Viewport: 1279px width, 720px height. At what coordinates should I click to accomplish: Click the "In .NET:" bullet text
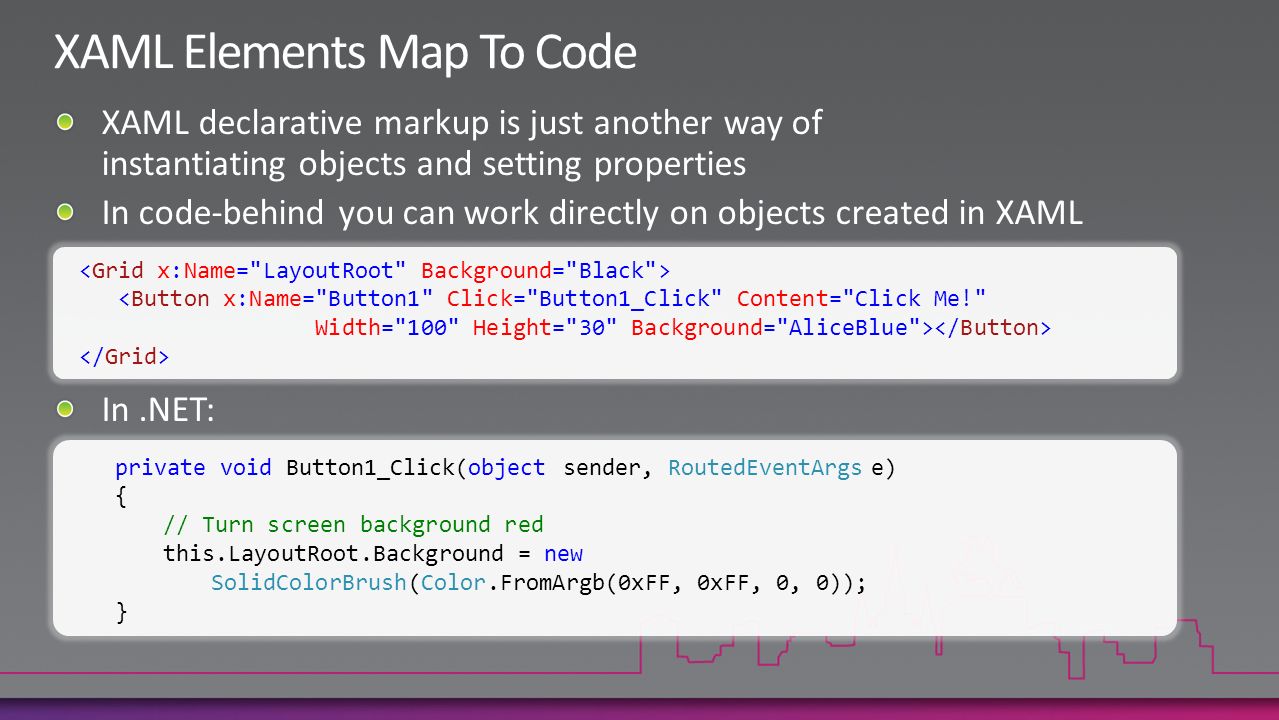tap(158, 410)
